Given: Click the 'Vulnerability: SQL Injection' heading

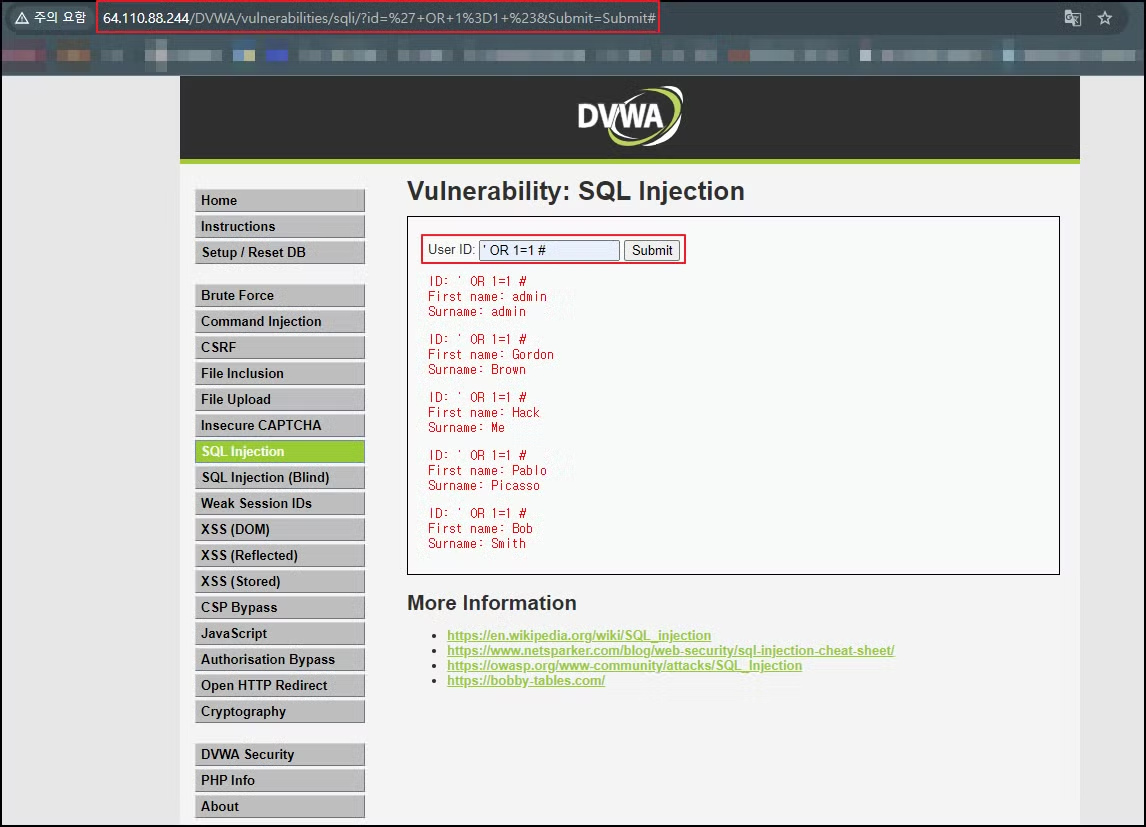Looking at the screenshot, I should click(576, 191).
